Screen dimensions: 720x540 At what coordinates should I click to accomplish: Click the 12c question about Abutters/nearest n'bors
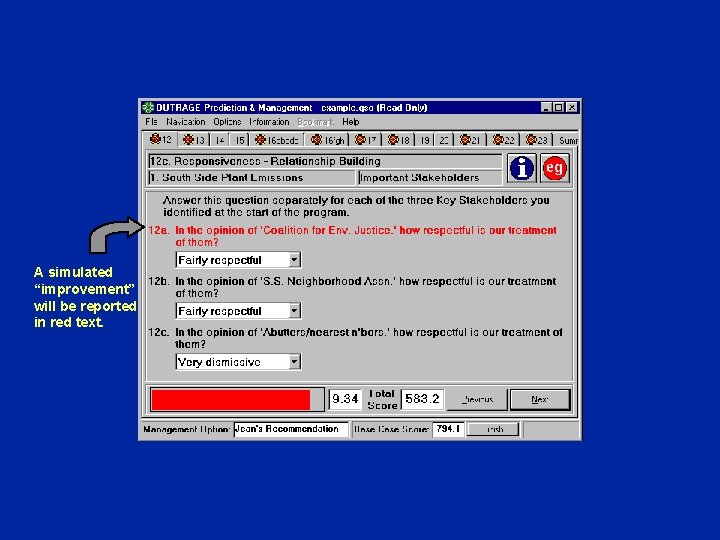(x=369, y=338)
